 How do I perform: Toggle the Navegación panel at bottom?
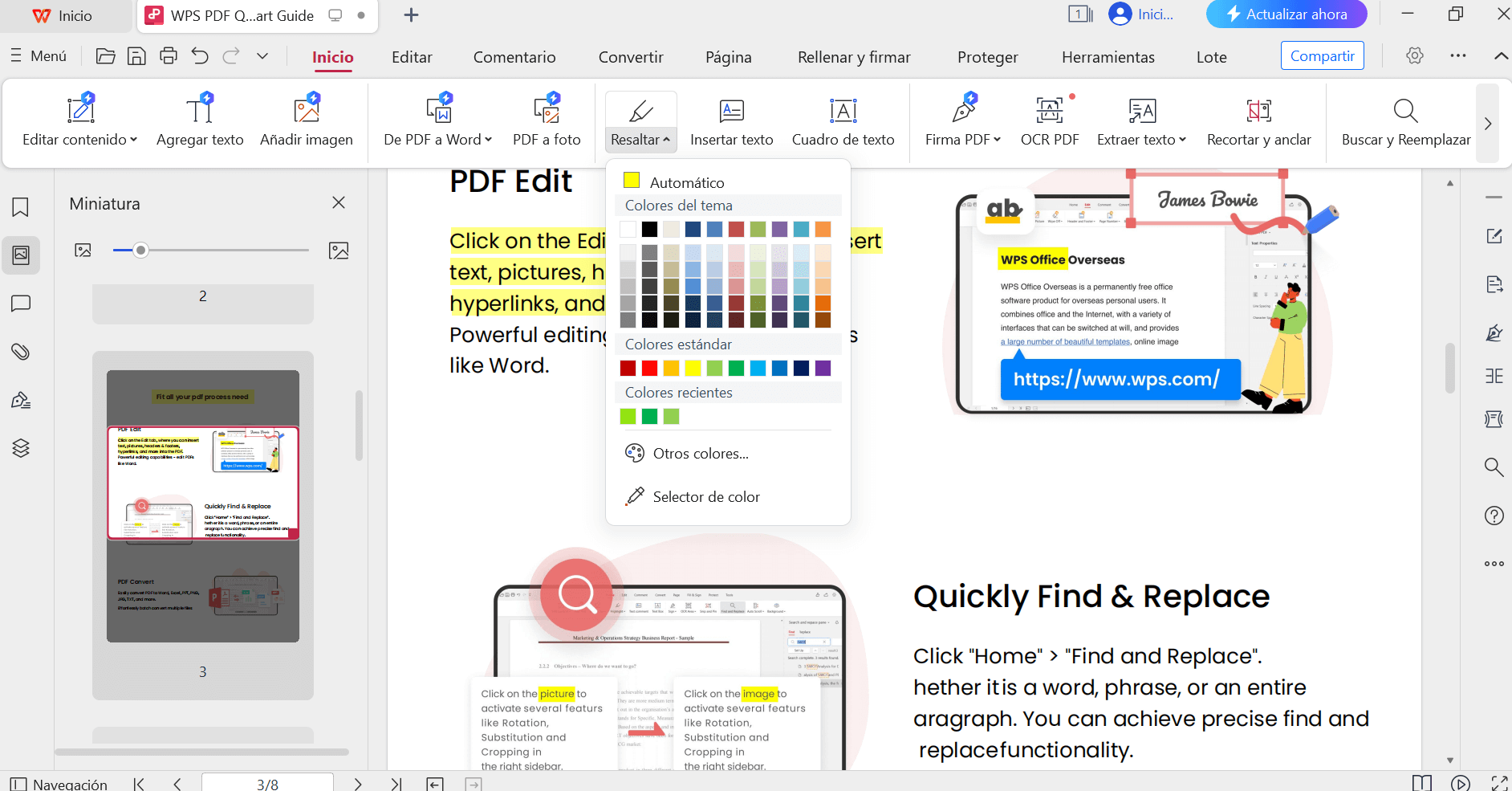click(x=59, y=784)
